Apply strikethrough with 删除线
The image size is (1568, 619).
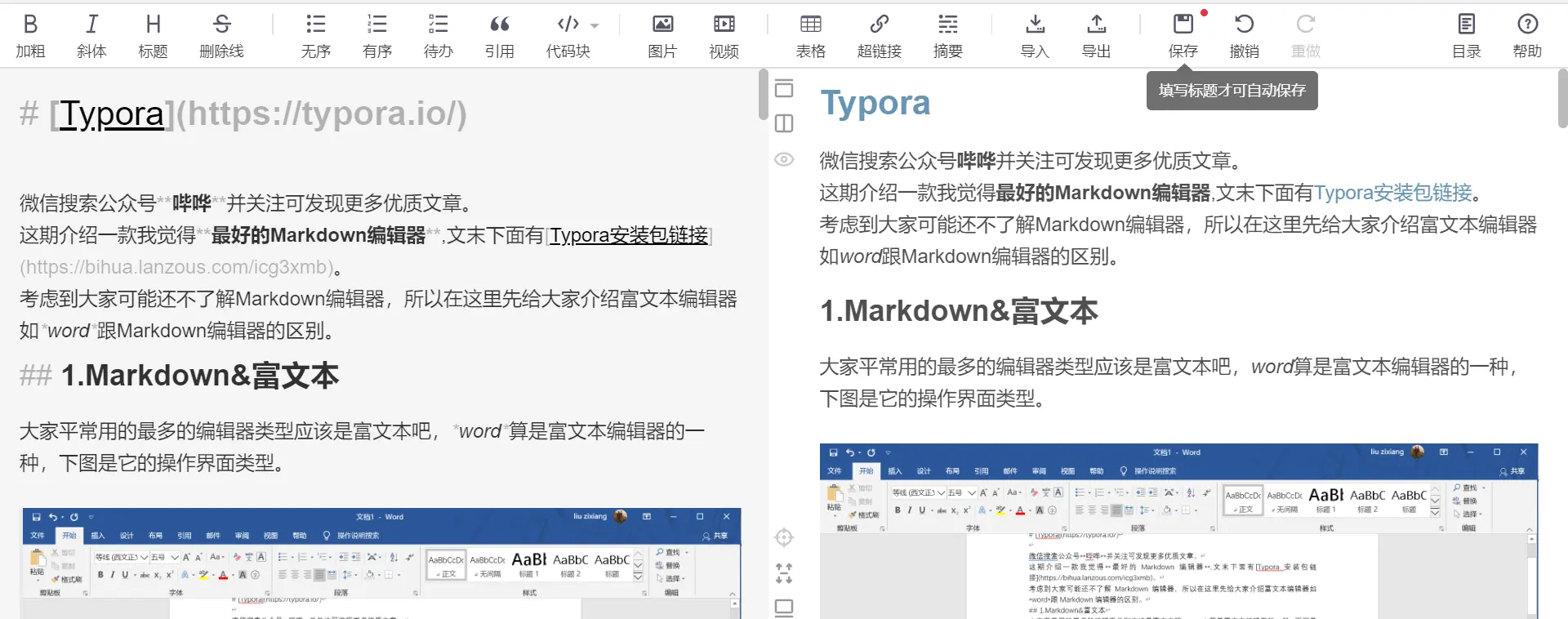[x=221, y=35]
